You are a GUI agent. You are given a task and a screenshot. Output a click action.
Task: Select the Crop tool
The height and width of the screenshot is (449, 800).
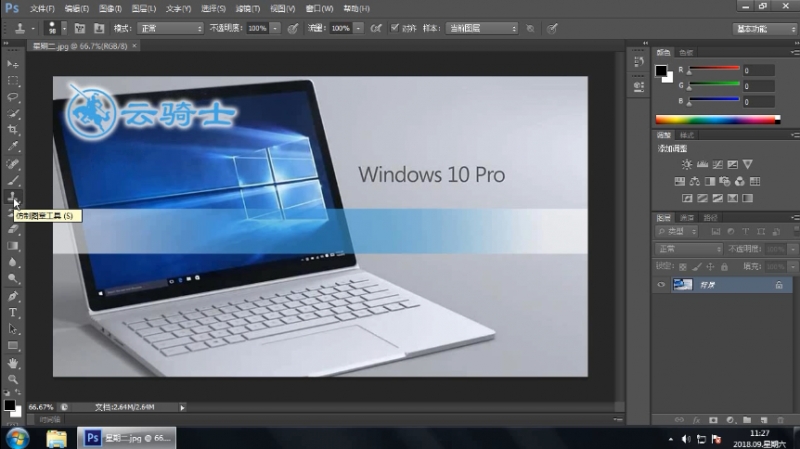[x=13, y=130]
